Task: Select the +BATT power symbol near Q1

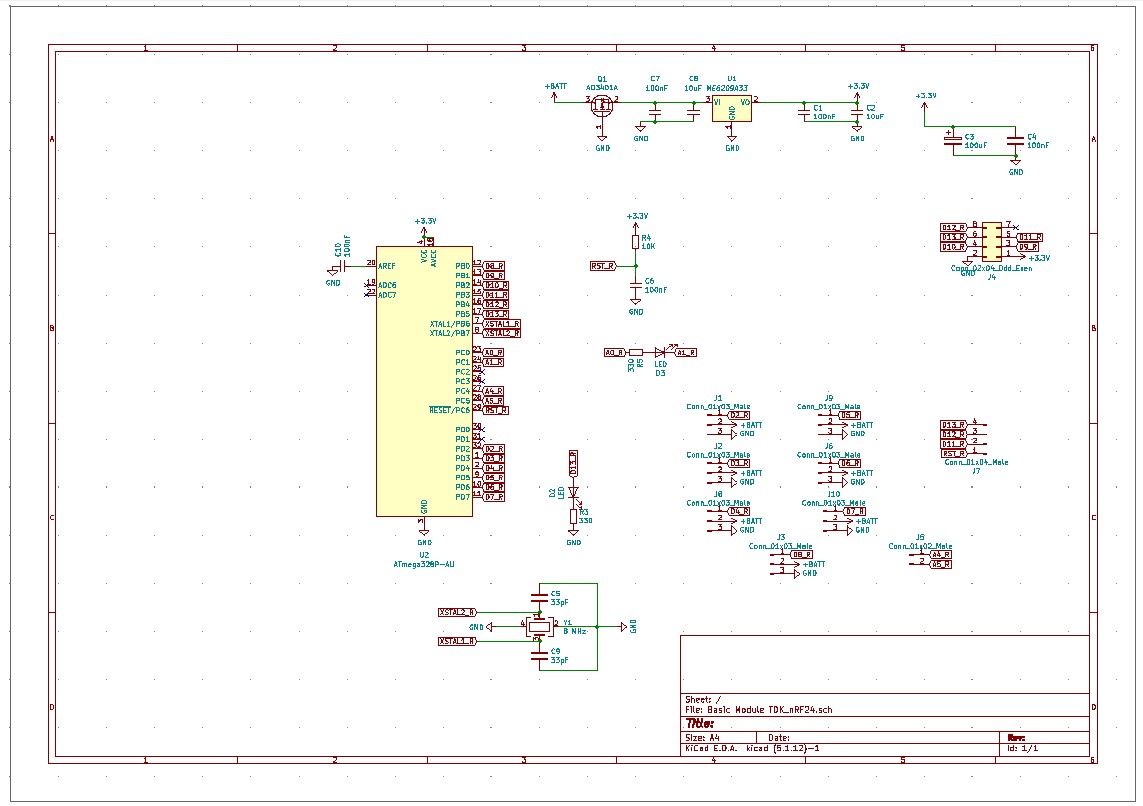Action: 556,88
